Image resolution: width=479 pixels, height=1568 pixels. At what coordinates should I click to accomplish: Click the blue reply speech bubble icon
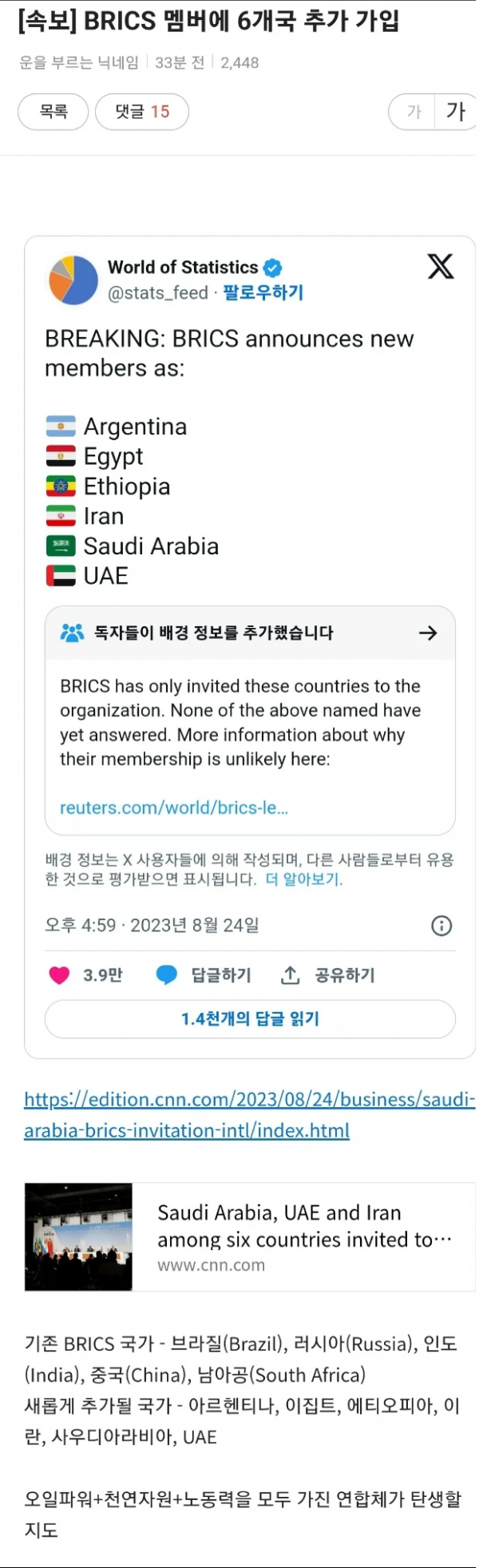166,975
